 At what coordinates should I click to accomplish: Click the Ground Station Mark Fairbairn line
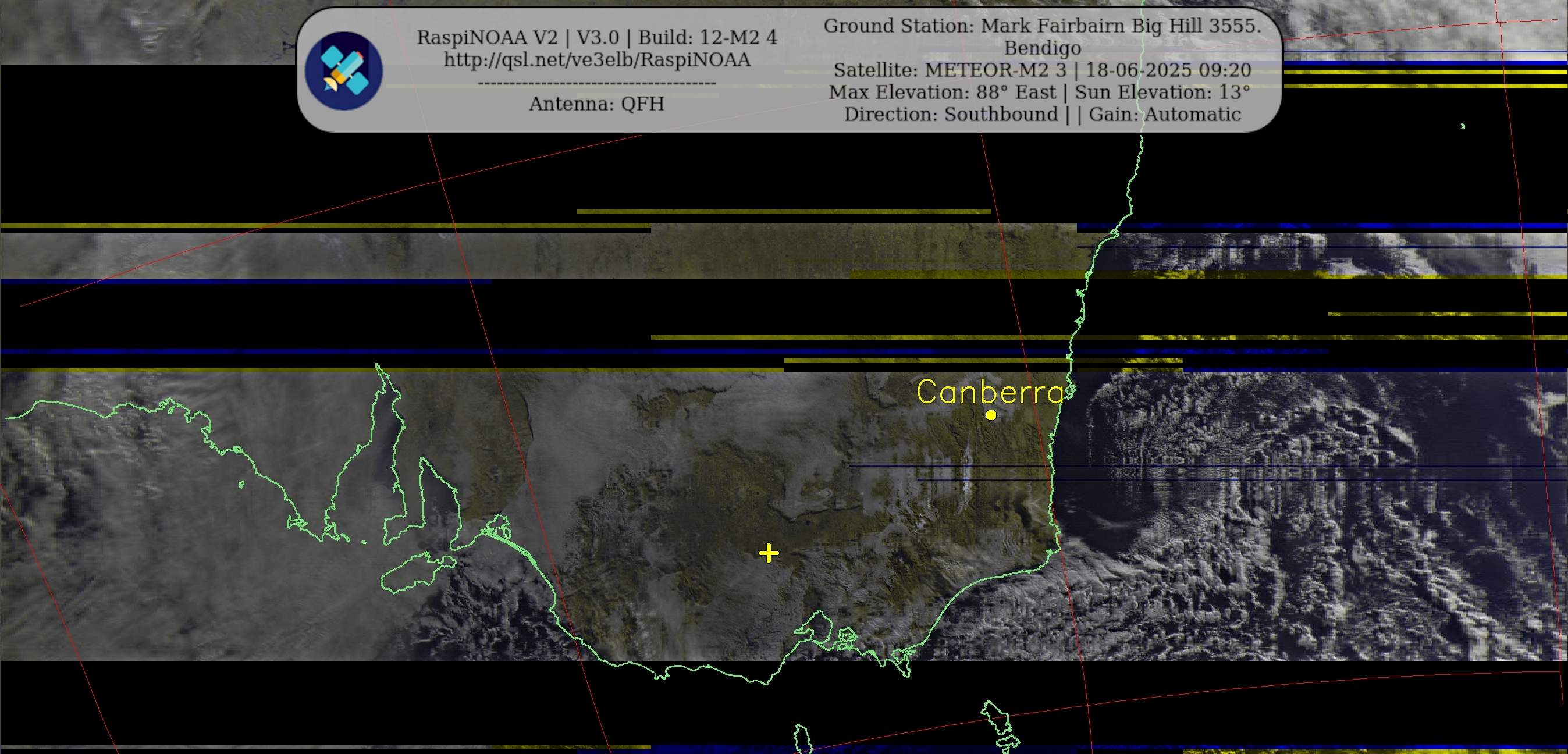click(1042, 26)
